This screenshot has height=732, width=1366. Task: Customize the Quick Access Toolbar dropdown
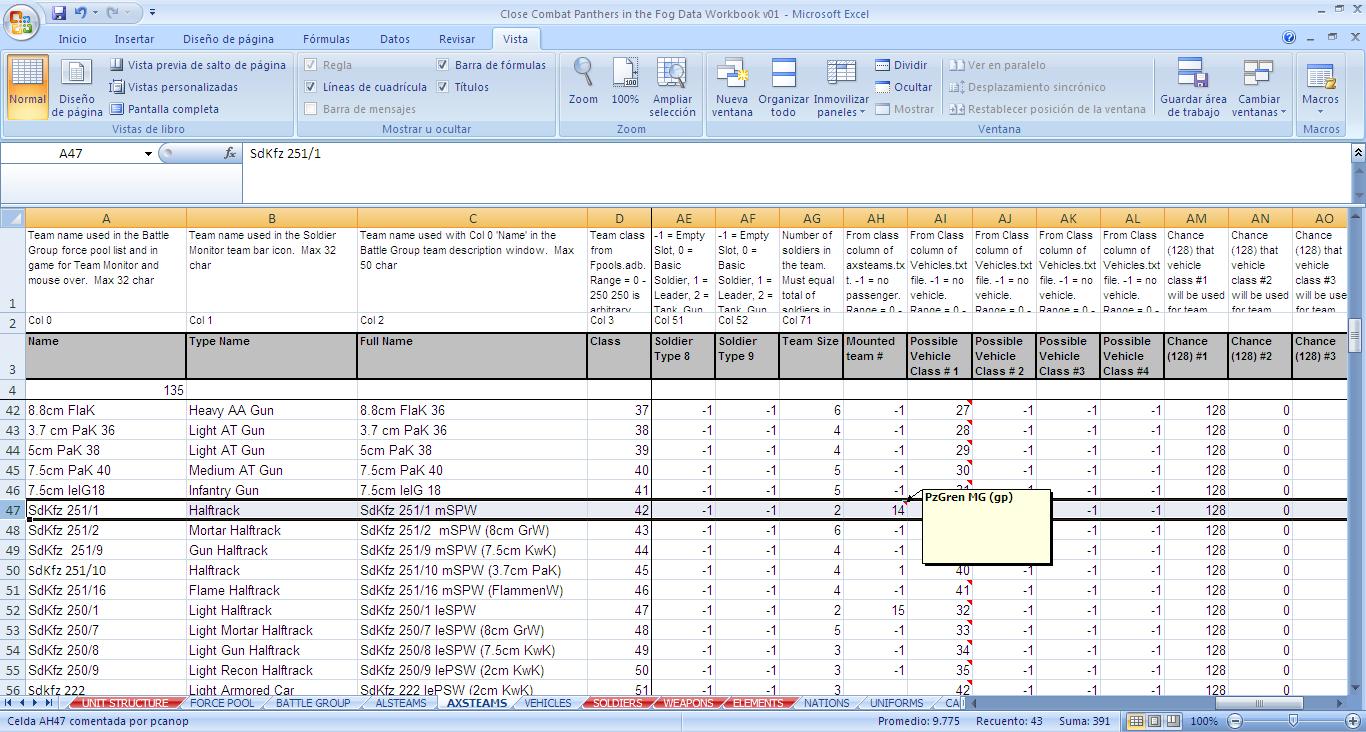click(152, 13)
